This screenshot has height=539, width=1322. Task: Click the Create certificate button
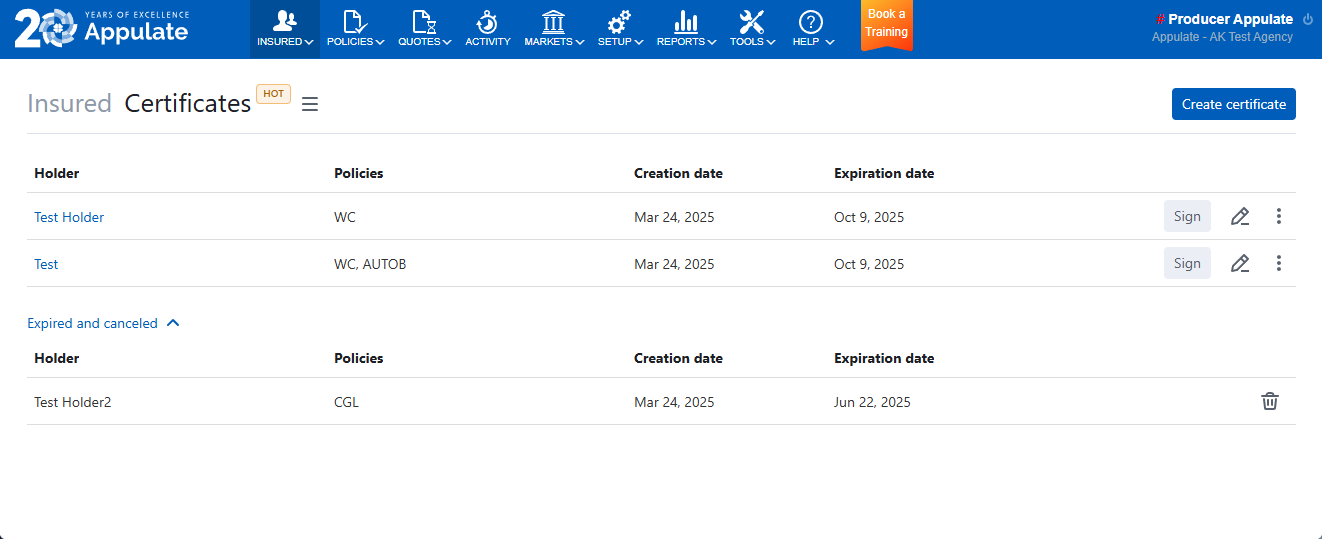[1233, 104]
